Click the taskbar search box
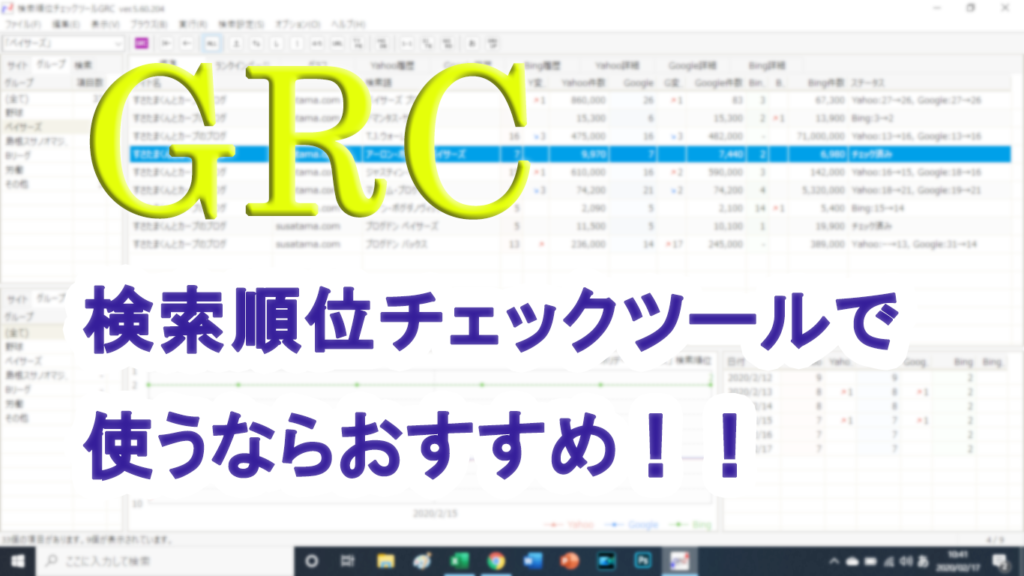Image resolution: width=1024 pixels, height=576 pixels. click(x=165, y=561)
